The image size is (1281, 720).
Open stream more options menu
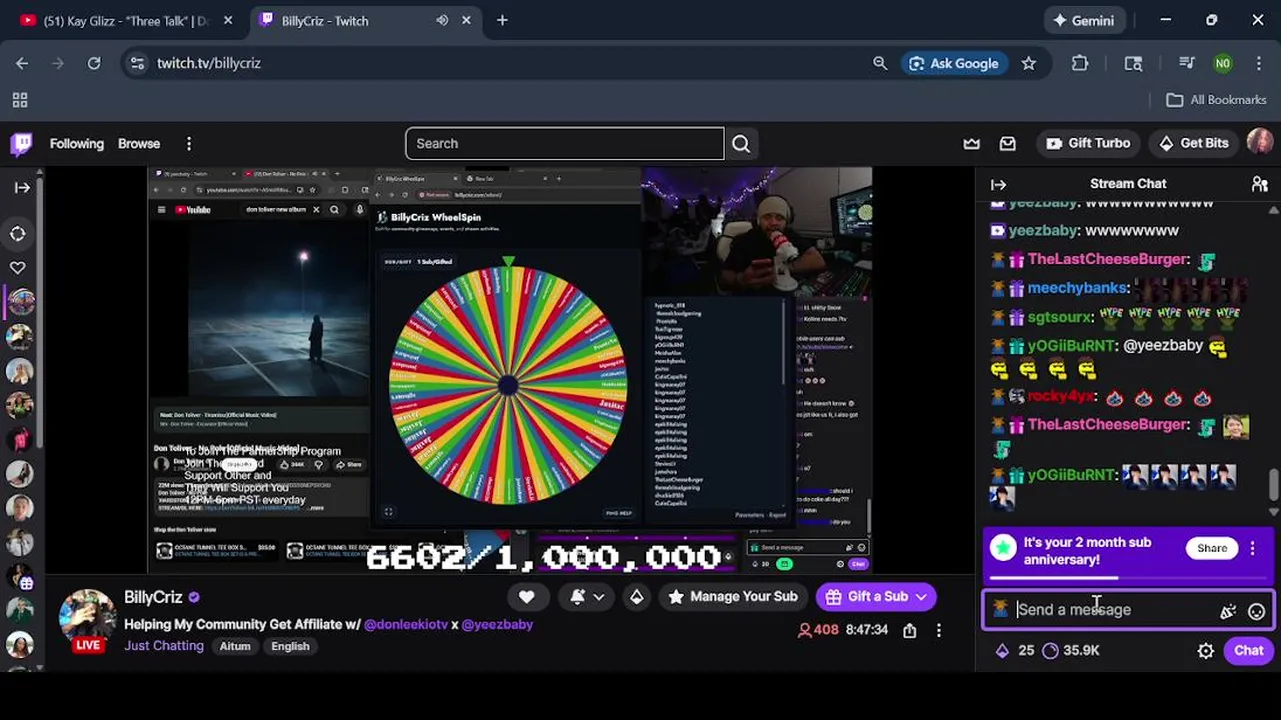coord(938,630)
